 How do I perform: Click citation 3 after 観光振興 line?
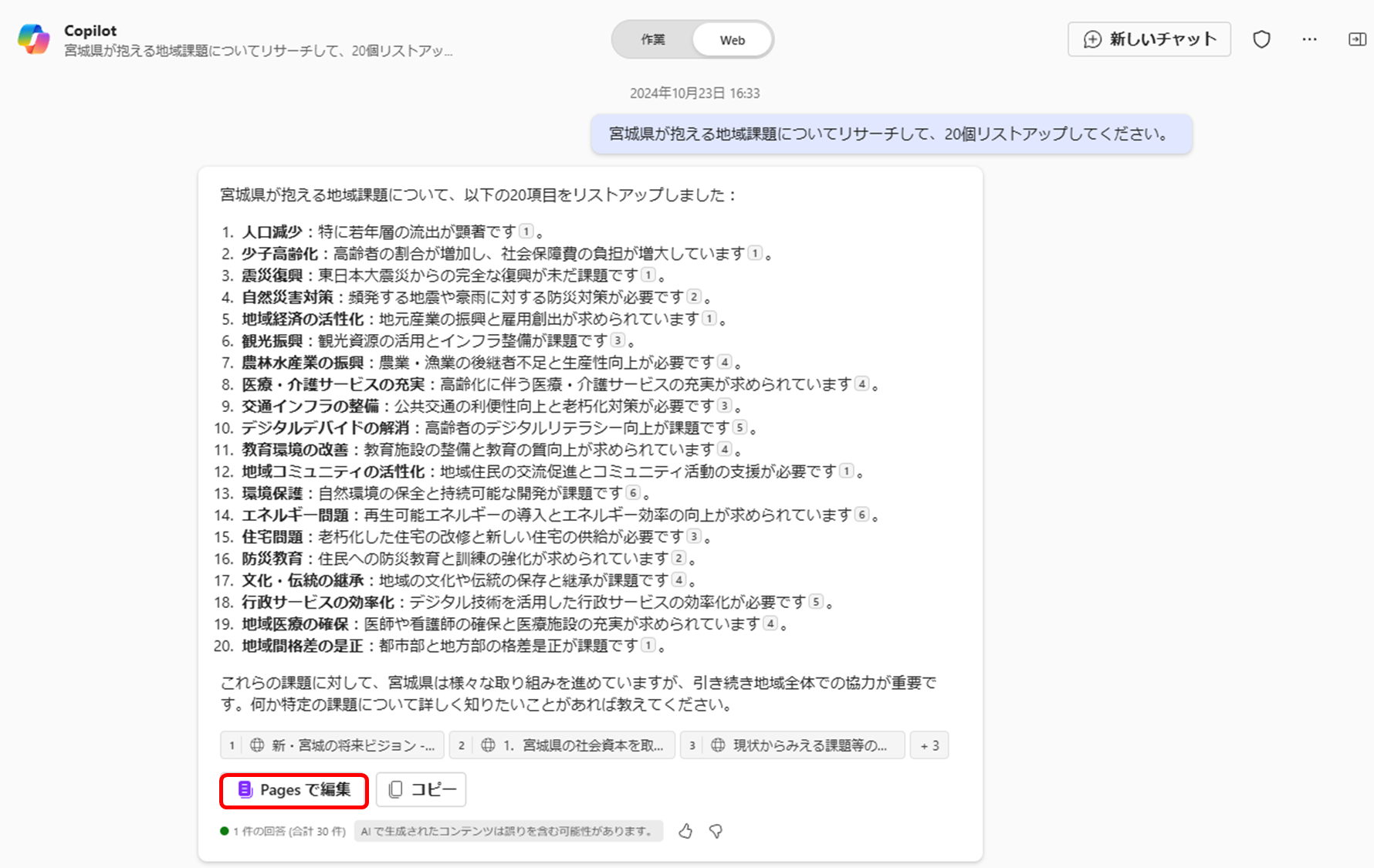pos(618,339)
